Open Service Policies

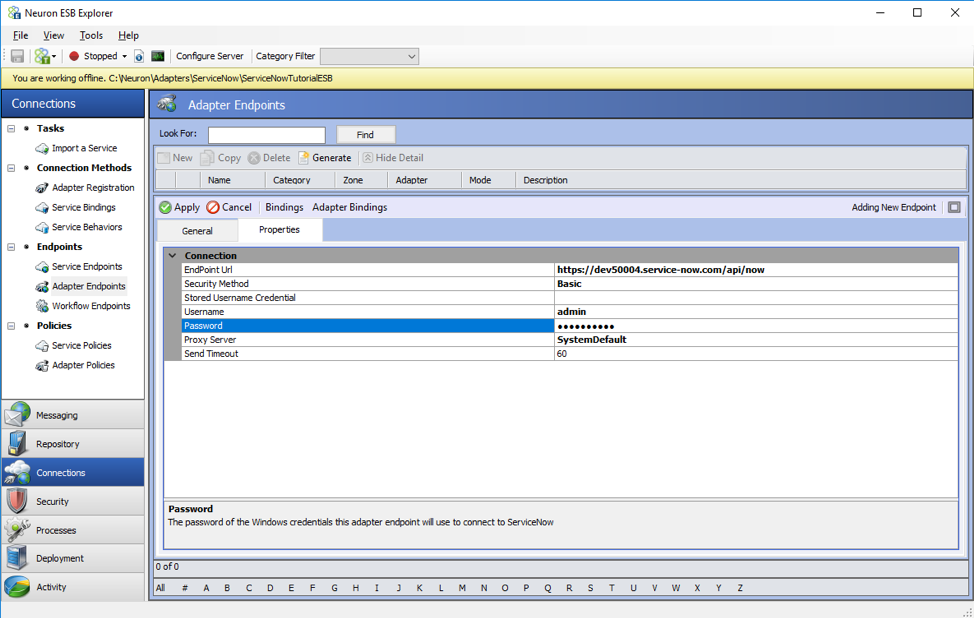(x=82, y=345)
